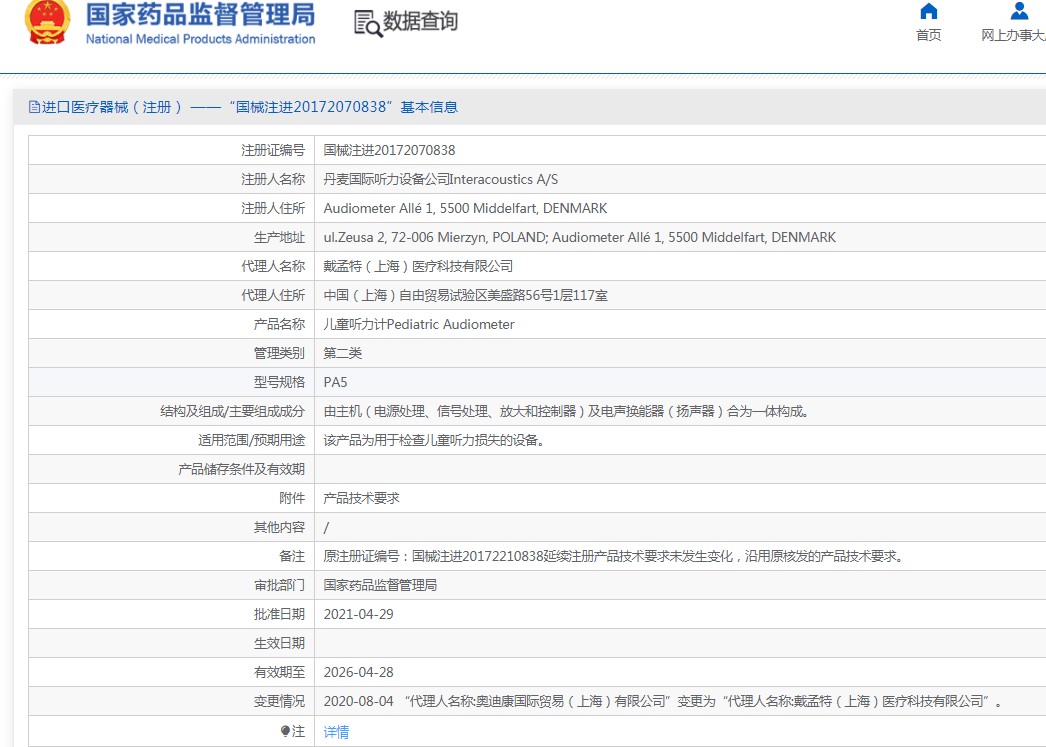
Task: Select the 注册人住所 label
Action: coord(273,208)
